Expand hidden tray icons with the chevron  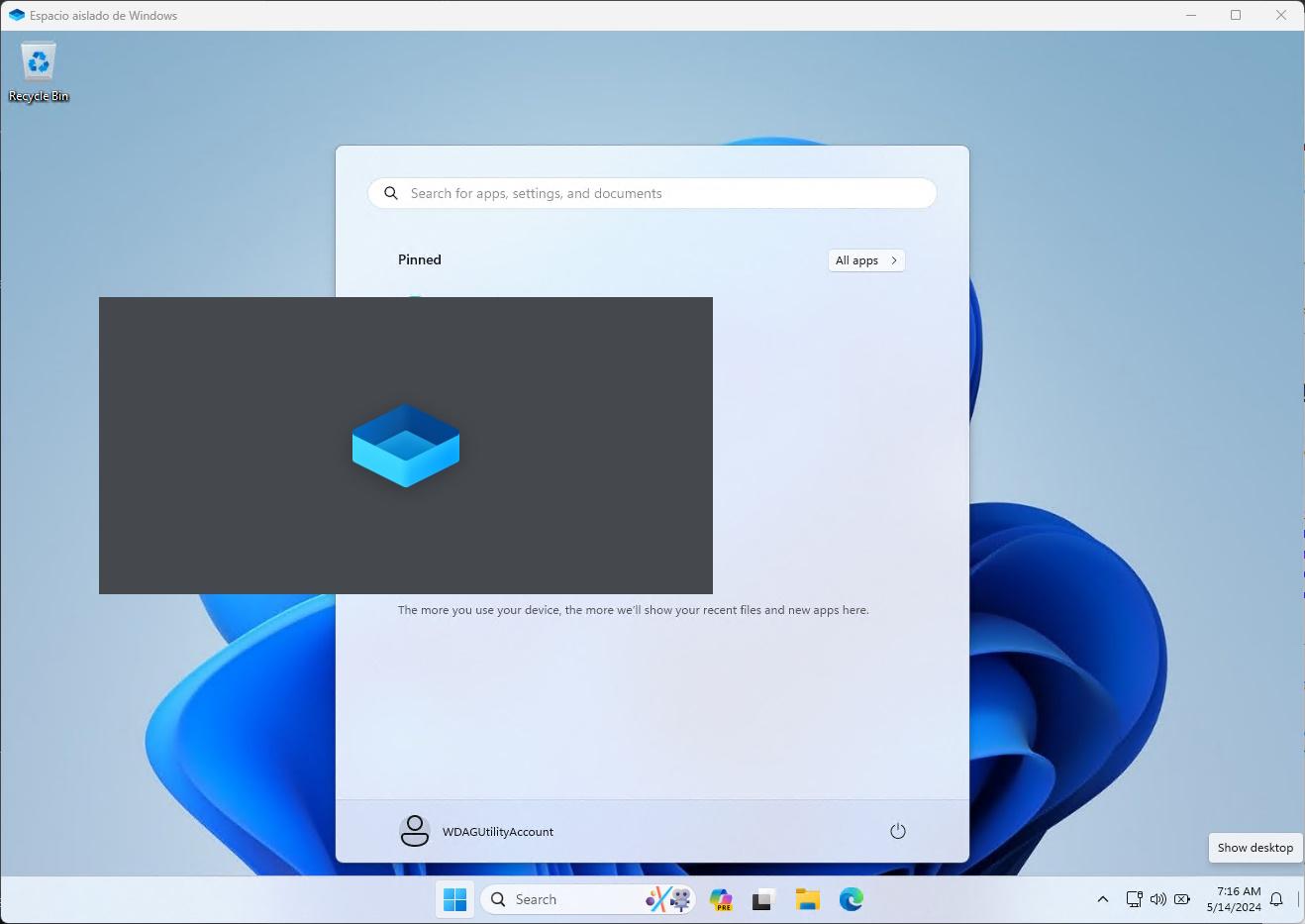(1102, 899)
